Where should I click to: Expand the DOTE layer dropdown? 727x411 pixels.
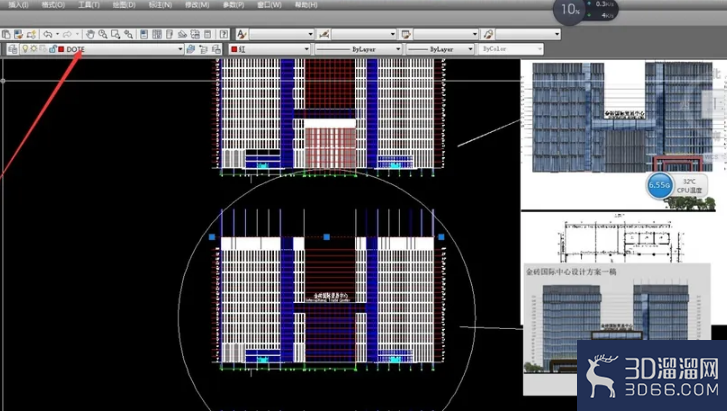point(180,49)
